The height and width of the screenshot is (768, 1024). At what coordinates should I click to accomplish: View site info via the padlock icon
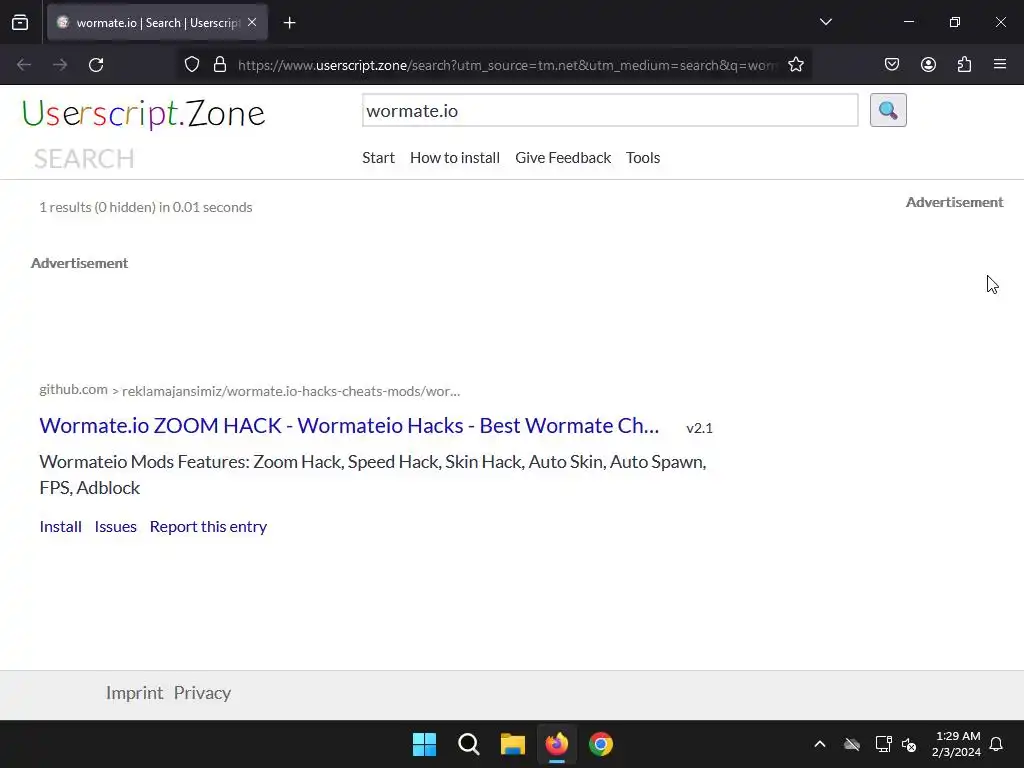tap(220, 65)
